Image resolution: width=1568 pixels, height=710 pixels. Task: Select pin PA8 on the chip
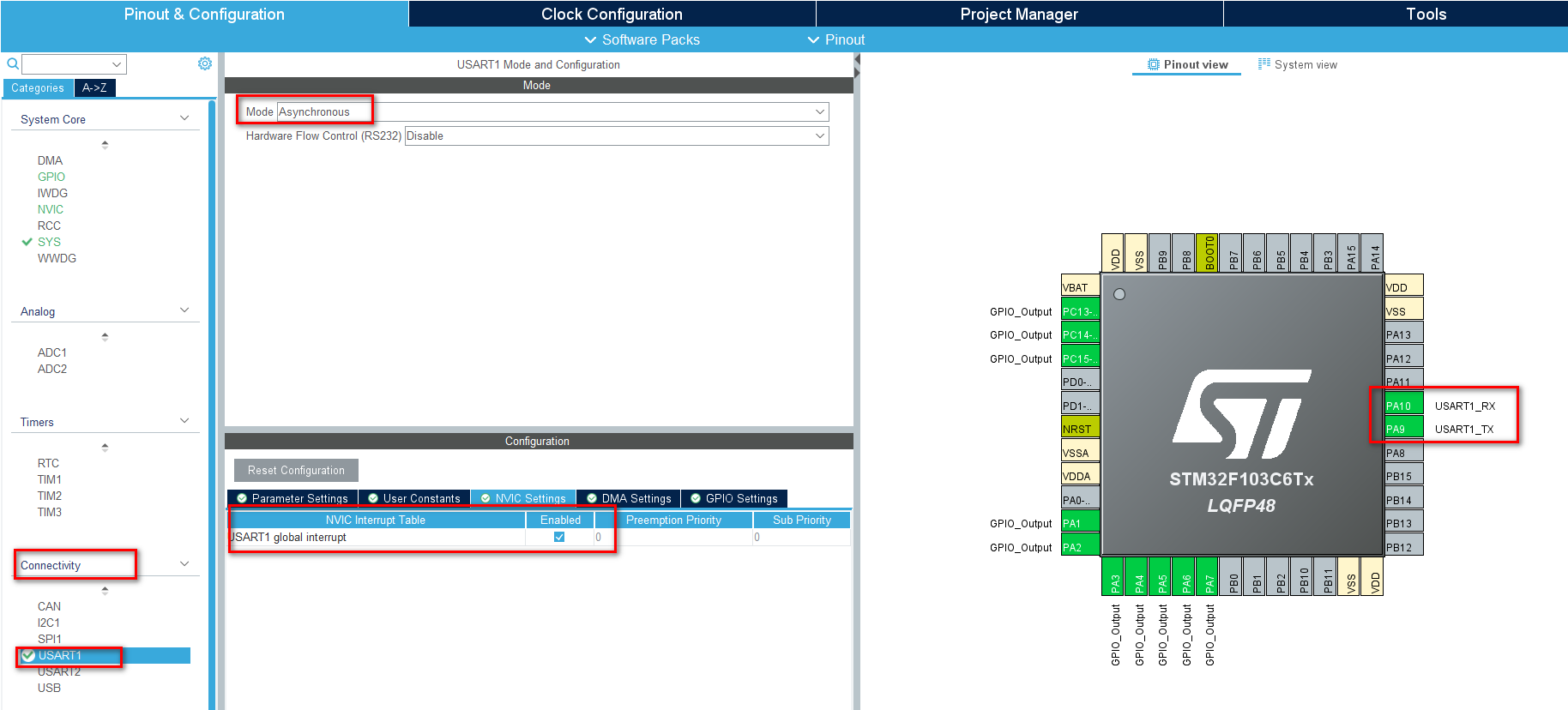coord(1404,452)
